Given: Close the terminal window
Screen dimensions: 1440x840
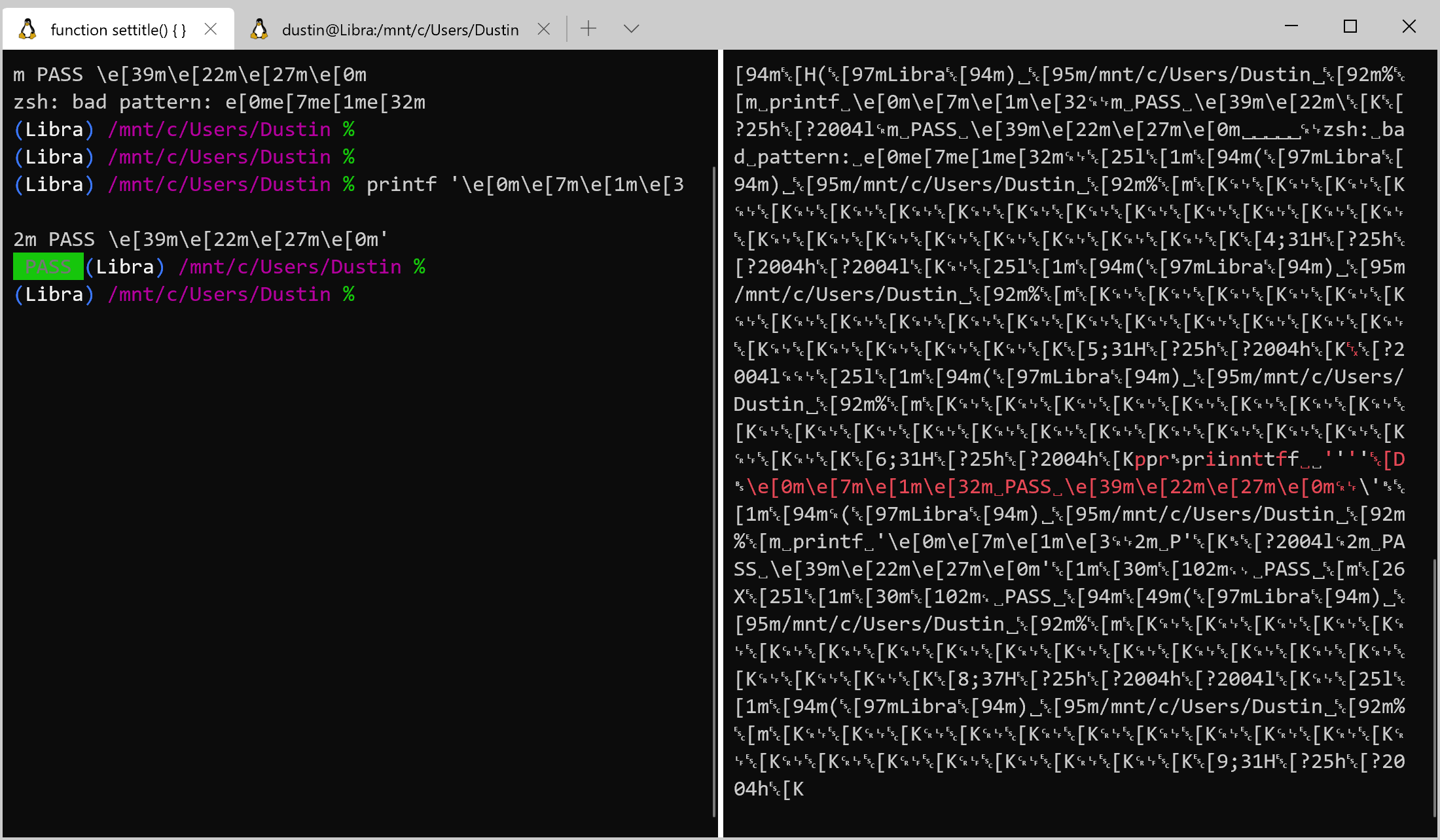Looking at the screenshot, I should point(1409,26).
